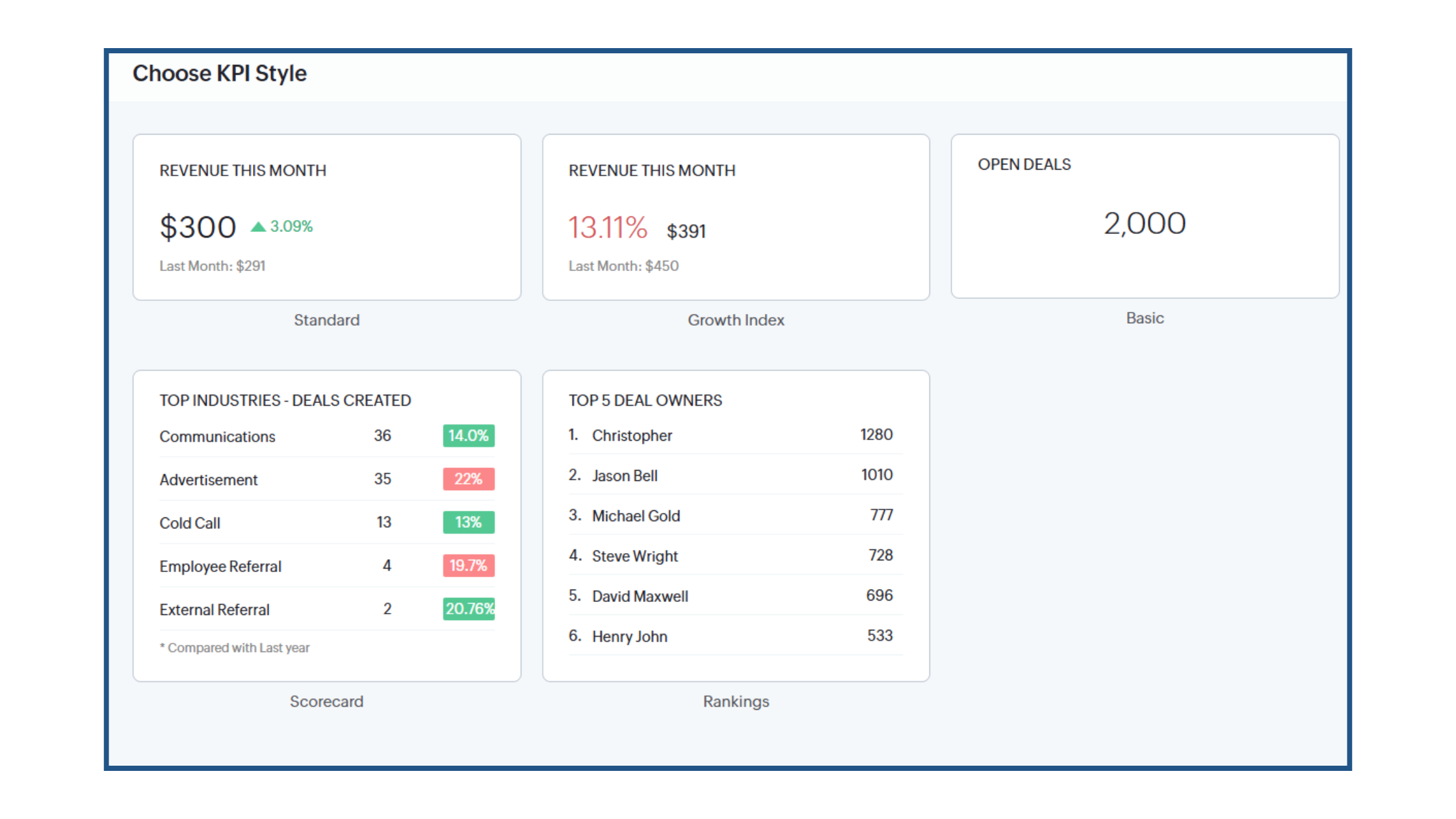
Task: Click the Advertisement row name
Action: [x=209, y=480]
